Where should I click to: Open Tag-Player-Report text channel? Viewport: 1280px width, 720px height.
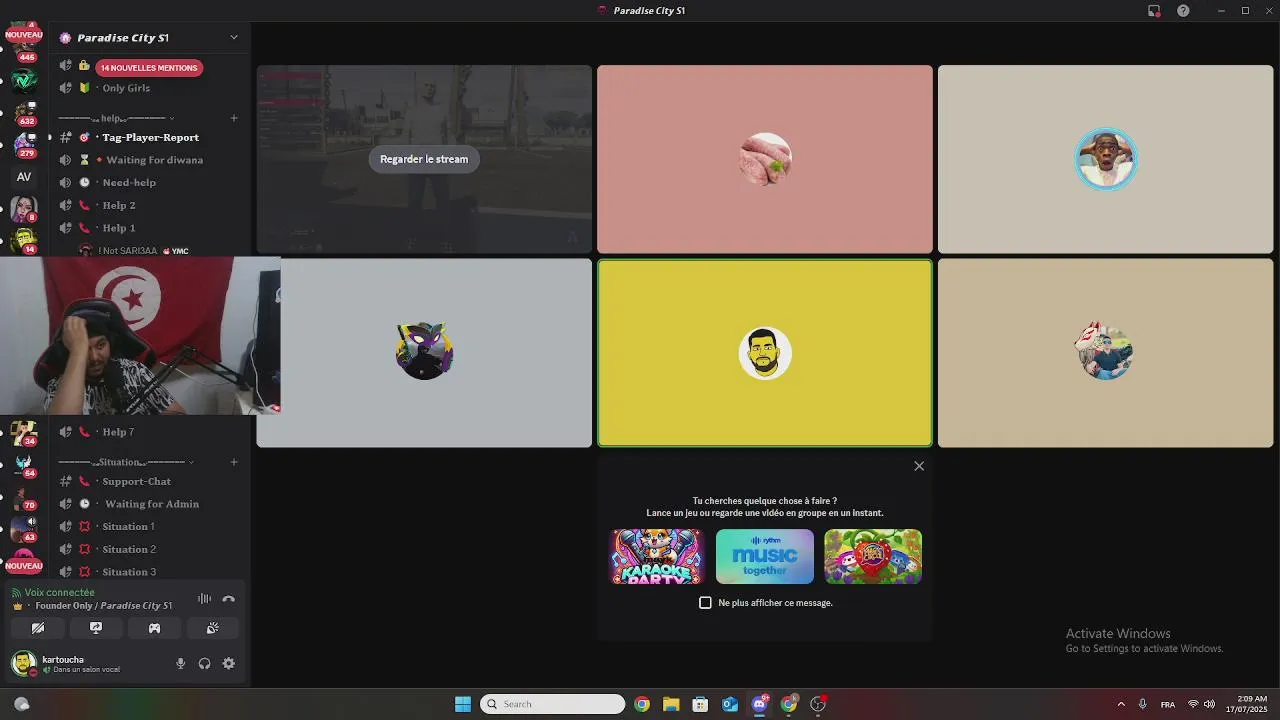[149, 137]
